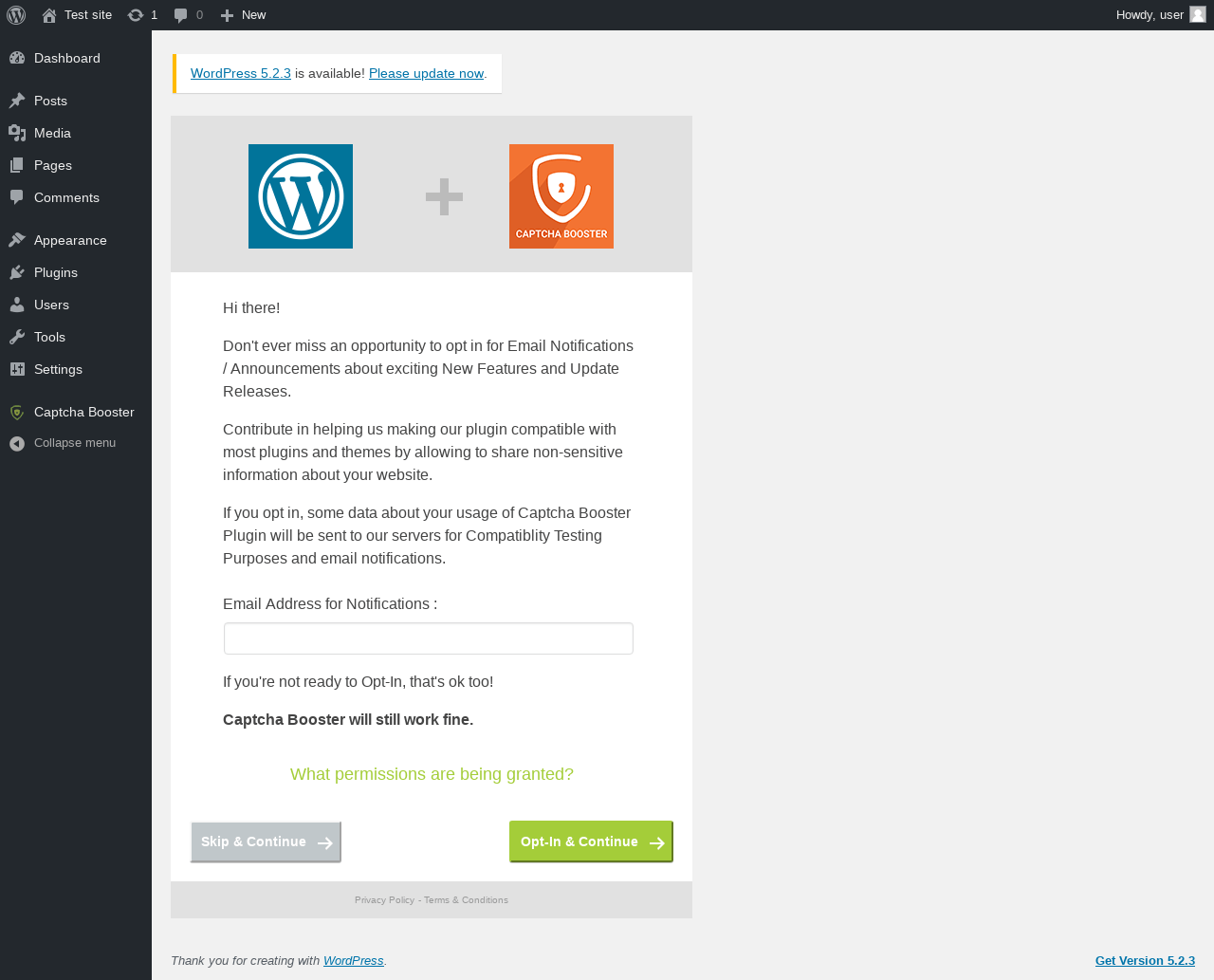This screenshot has height=980, width=1214.
Task: Click the Comments bubble icon in sidebar
Action: (17, 197)
